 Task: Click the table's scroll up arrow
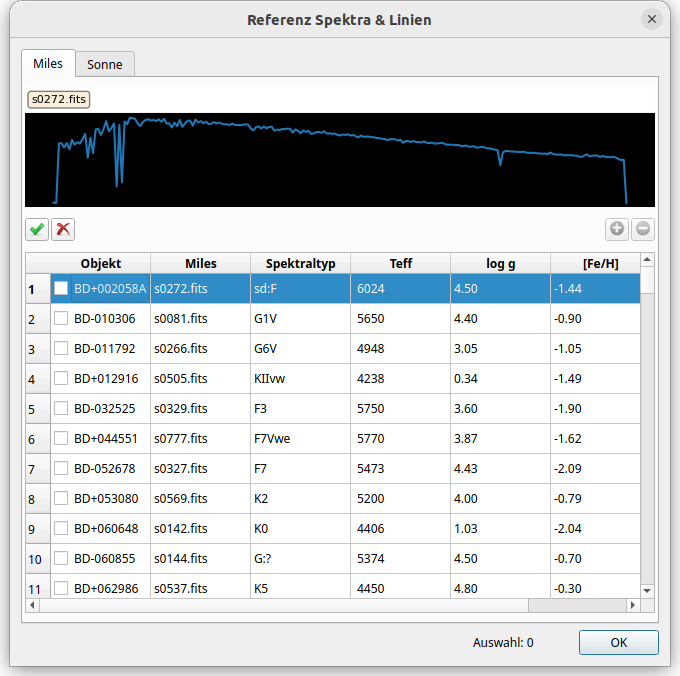[647, 260]
